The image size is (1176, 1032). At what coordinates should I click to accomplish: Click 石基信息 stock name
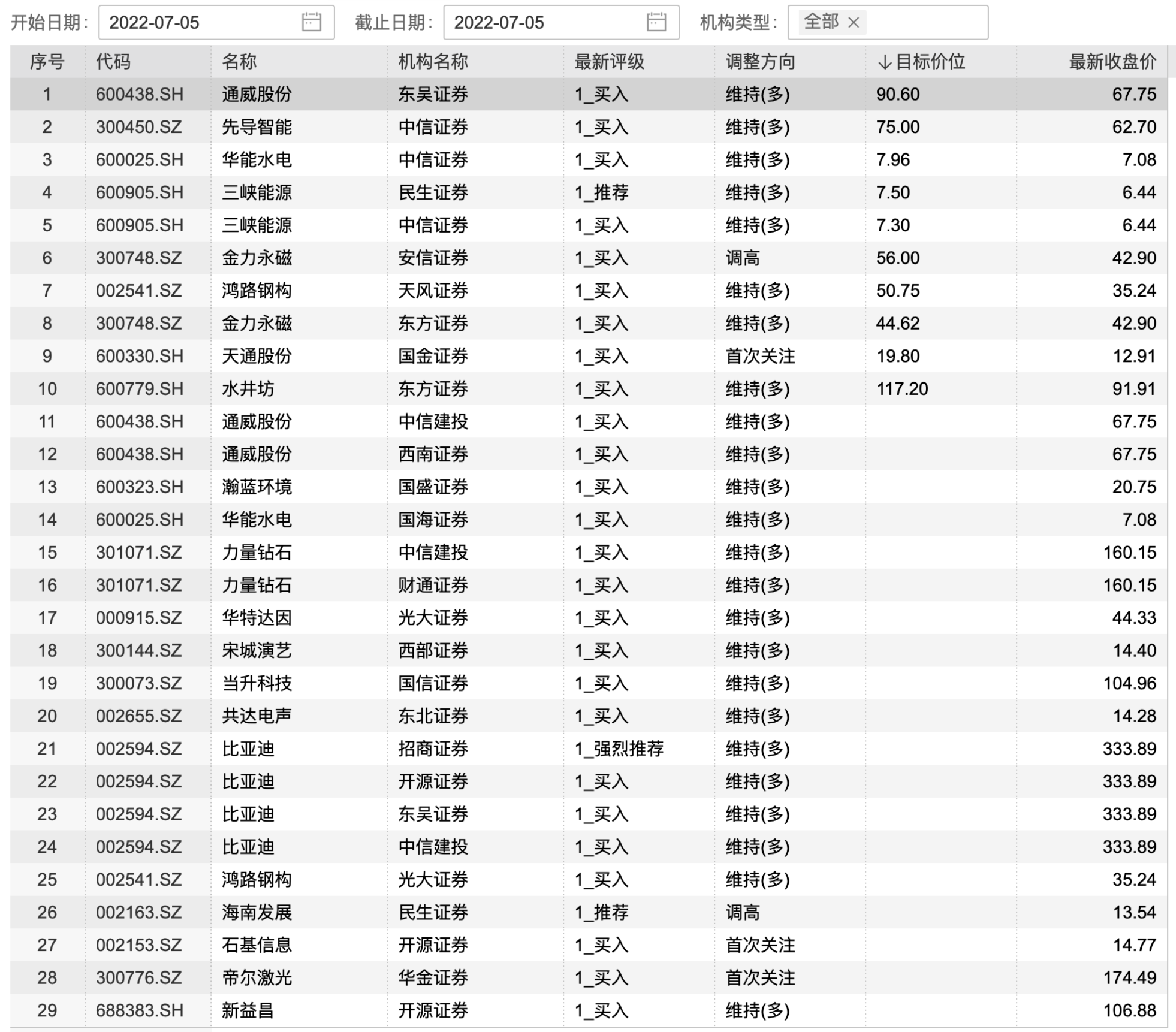(257, 945)
